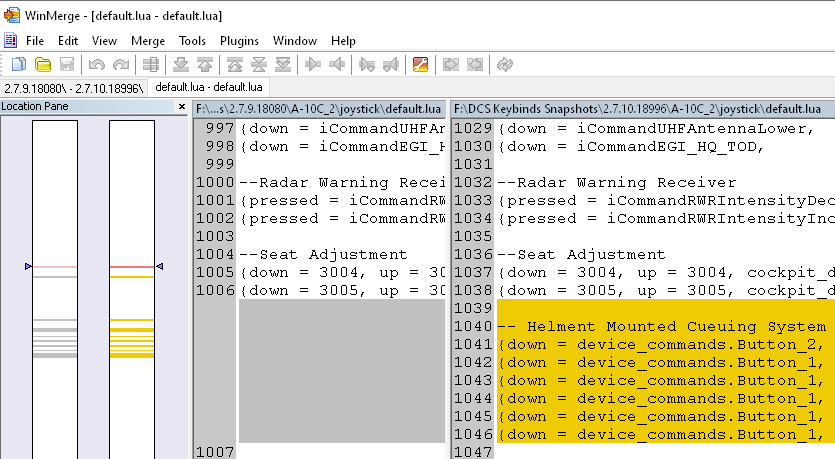Click the left bar in Location Pane
The width and height of the screenshot is (835, 459).
[55, 289]
